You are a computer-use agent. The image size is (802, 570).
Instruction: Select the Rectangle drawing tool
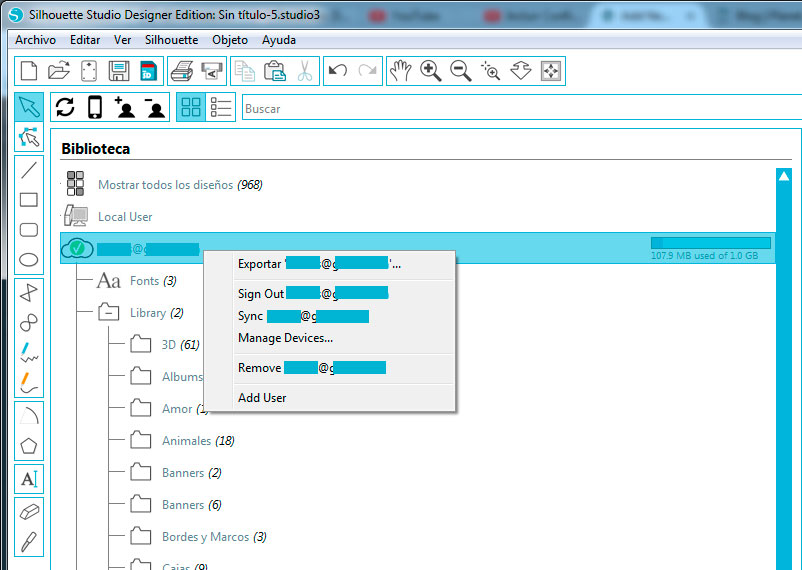pos(29,200)
